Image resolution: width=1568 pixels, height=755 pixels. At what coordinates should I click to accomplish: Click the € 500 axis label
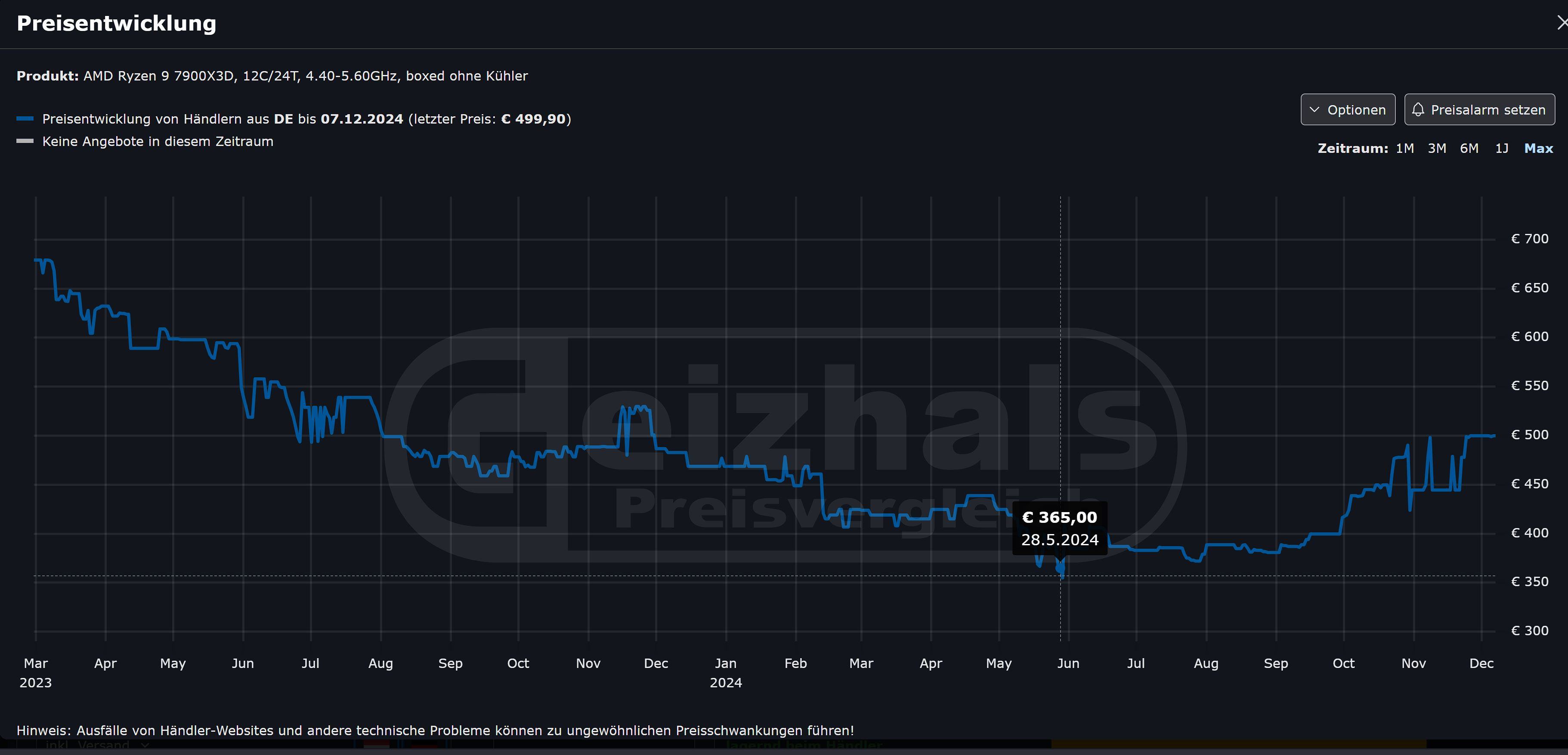pos(1530,435)
